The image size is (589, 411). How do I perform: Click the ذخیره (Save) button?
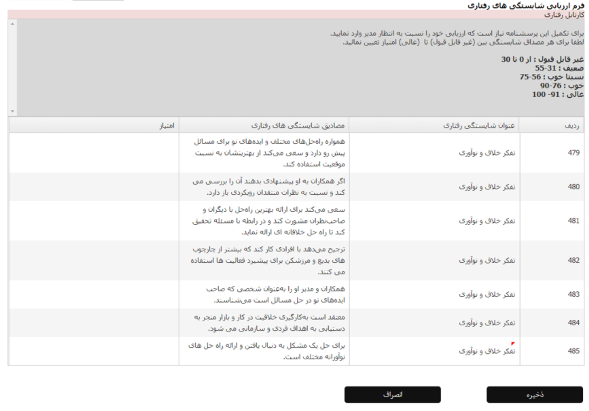point(535,395)
